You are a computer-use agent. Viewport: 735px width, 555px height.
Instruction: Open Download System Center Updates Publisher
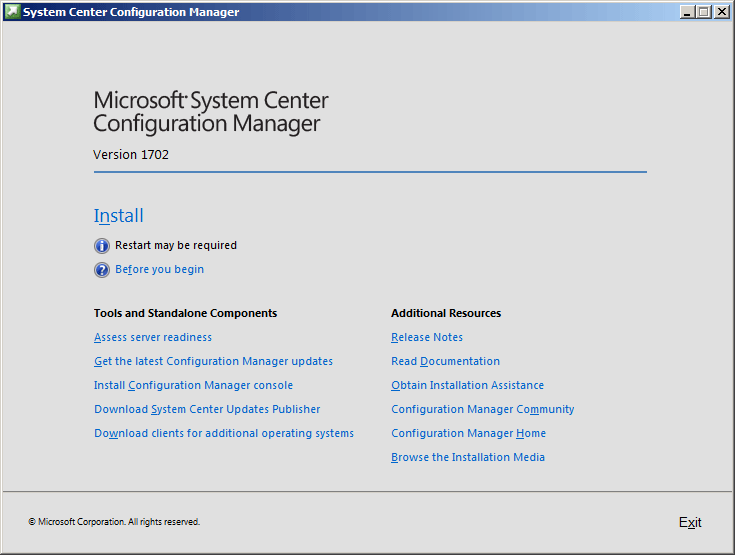coord(207,409)
